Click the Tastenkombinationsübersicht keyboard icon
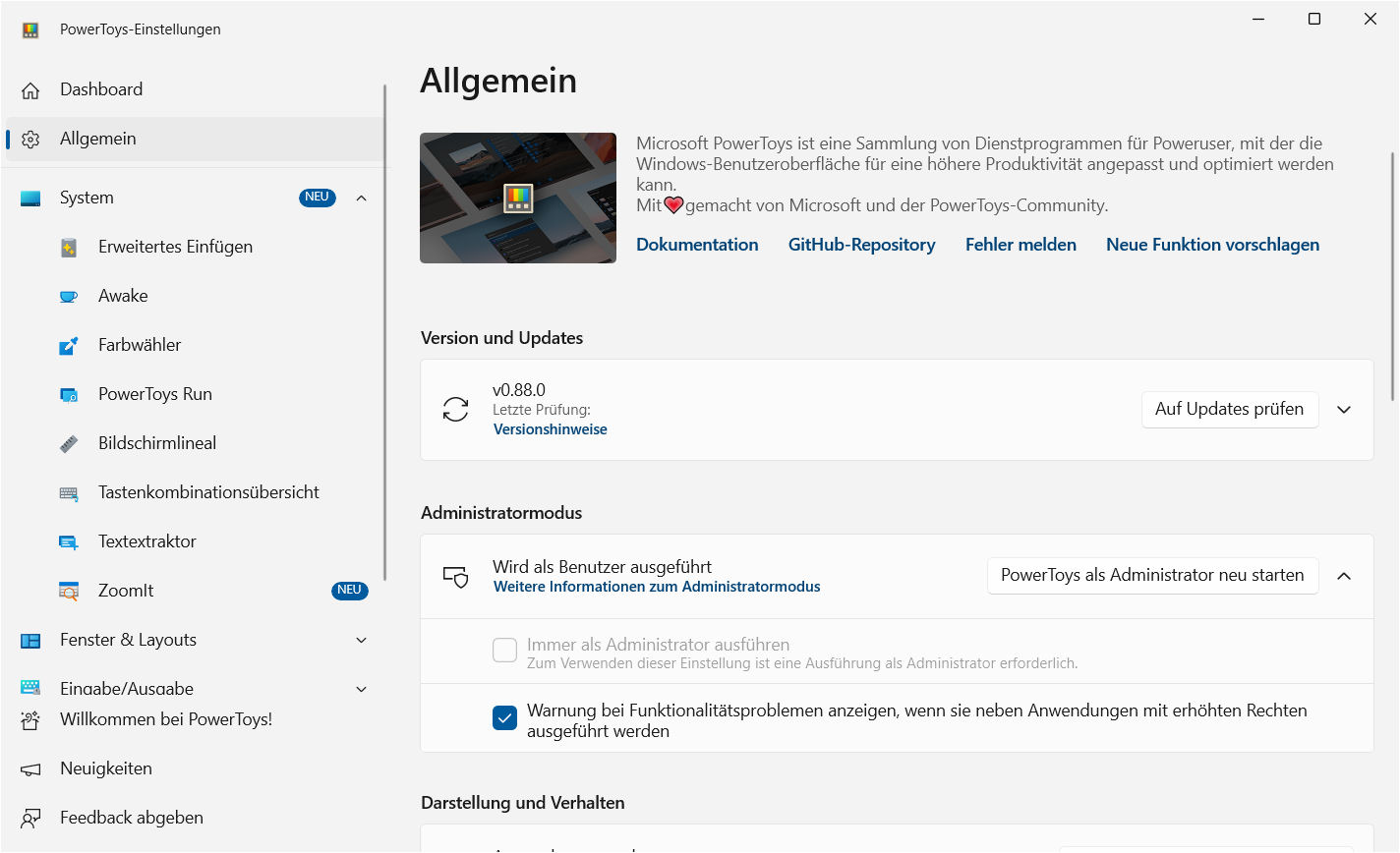 pos(69,492)
